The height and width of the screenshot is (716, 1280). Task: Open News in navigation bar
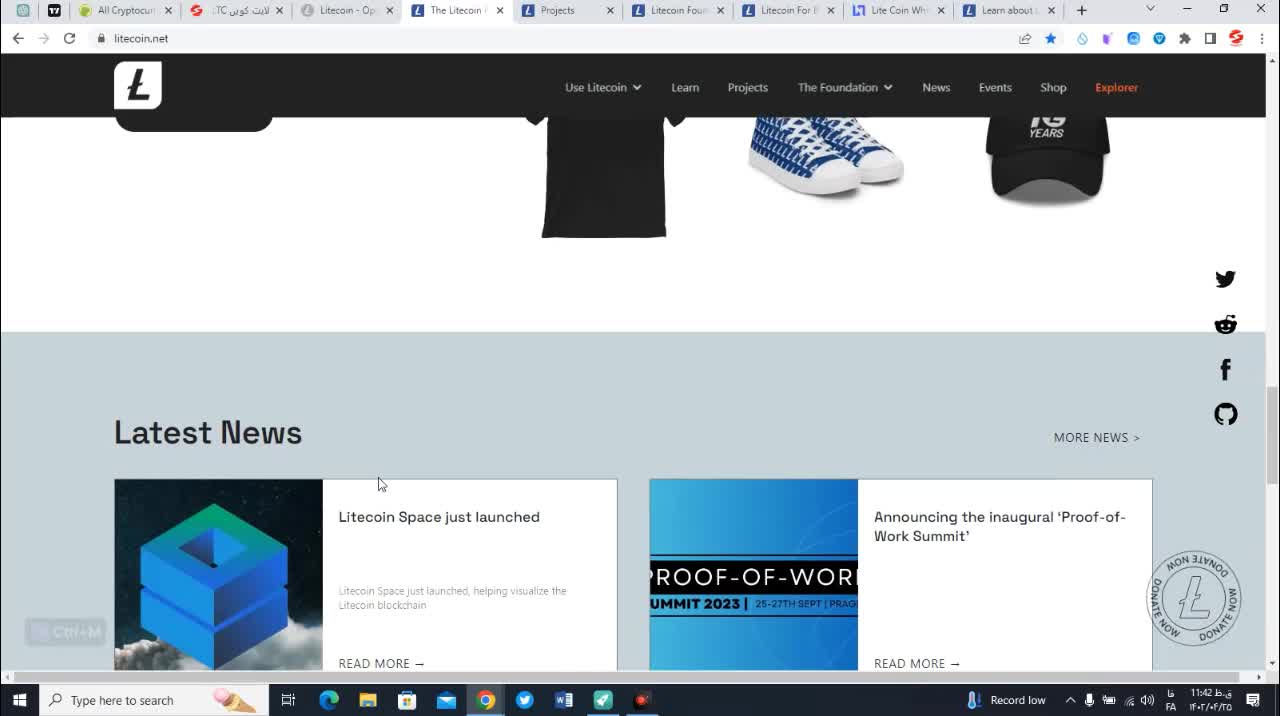[936, 87]
